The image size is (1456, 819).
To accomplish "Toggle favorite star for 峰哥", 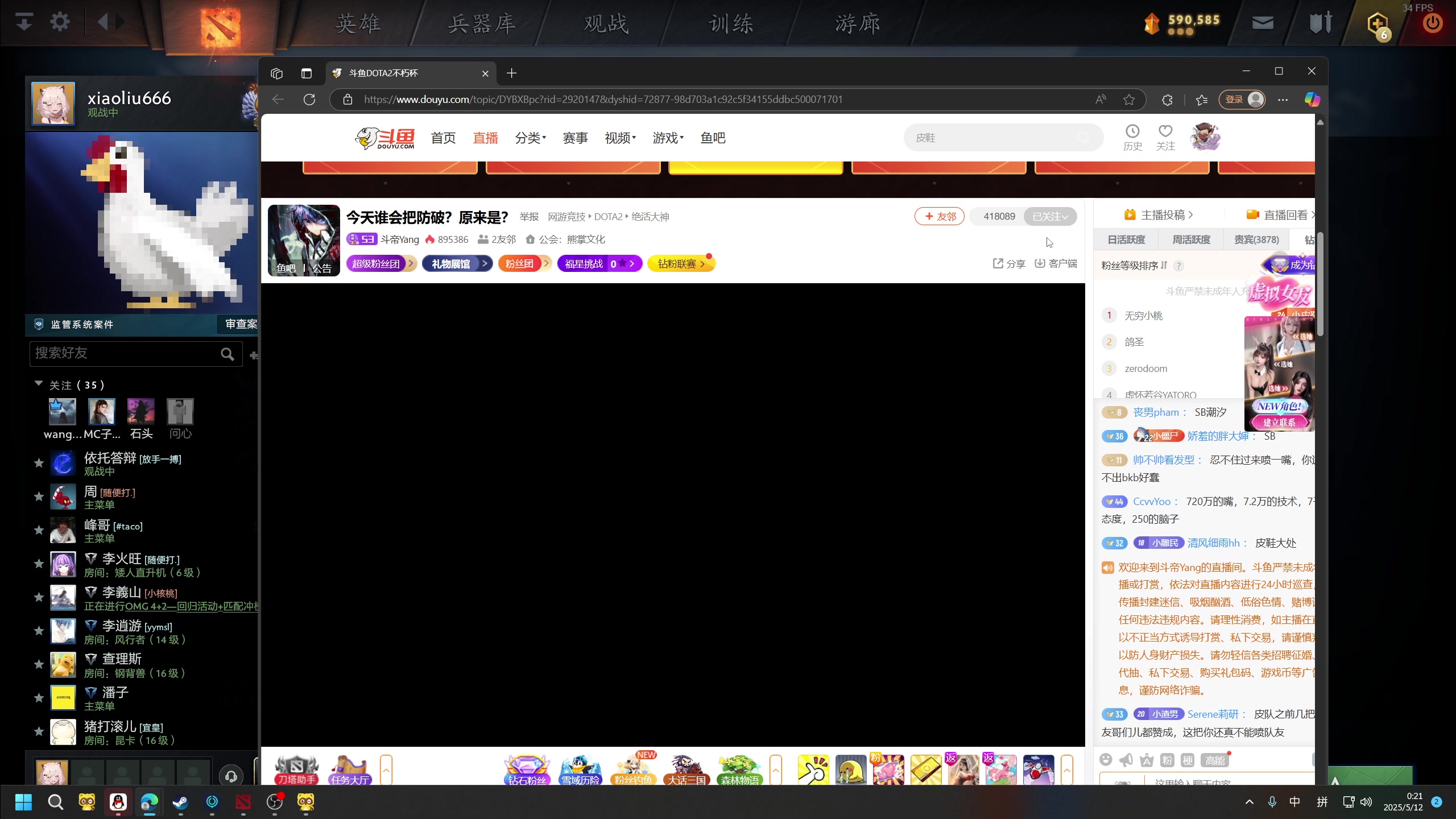I will click(x=39, y=530).
